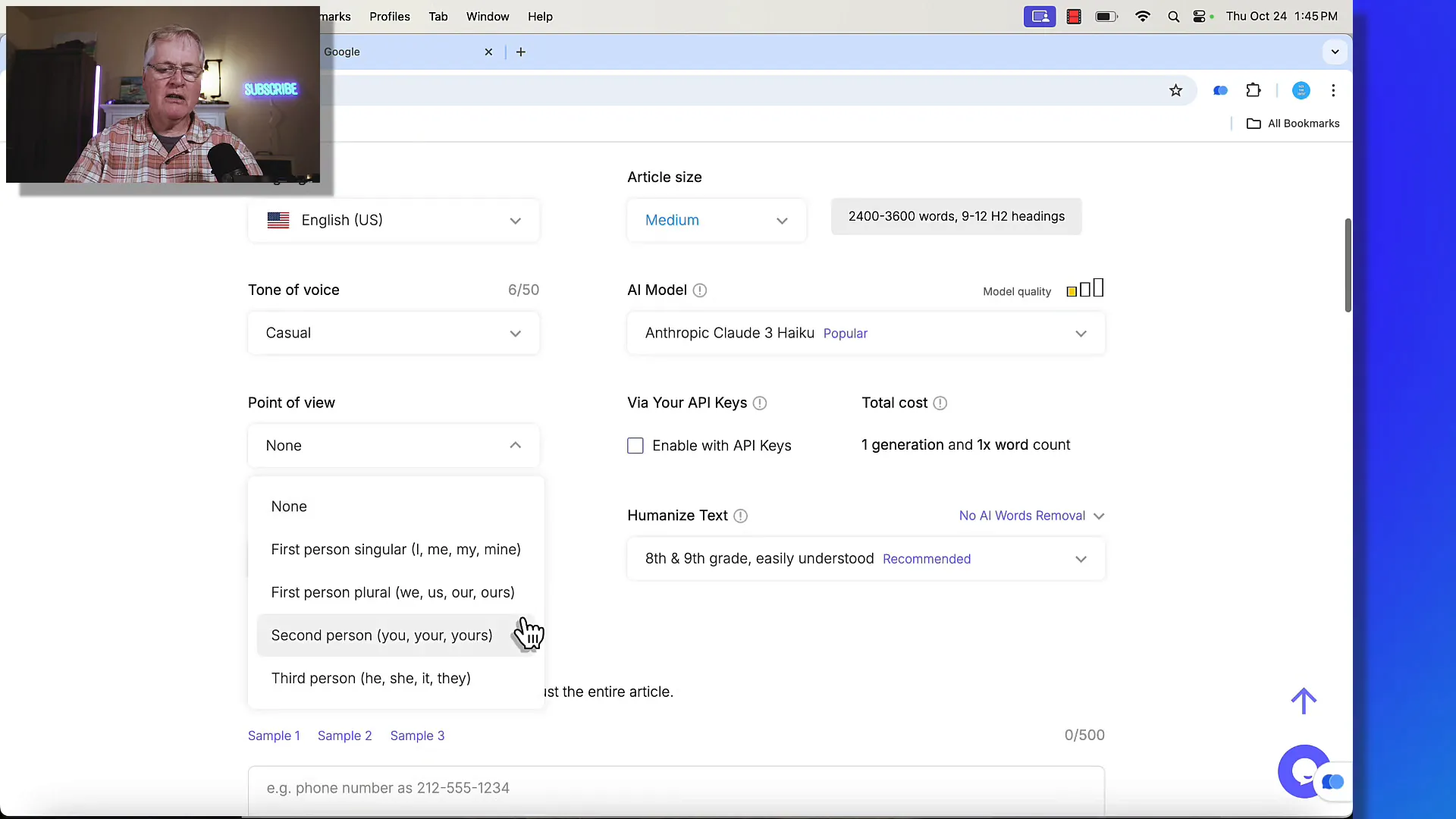
Task: Select First person singular point of view
Action: coord(395,549)
